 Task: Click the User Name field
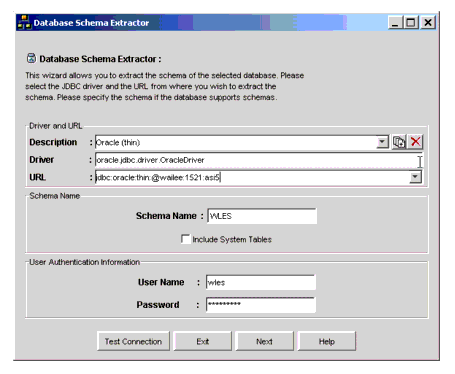(x=261, y=282)
